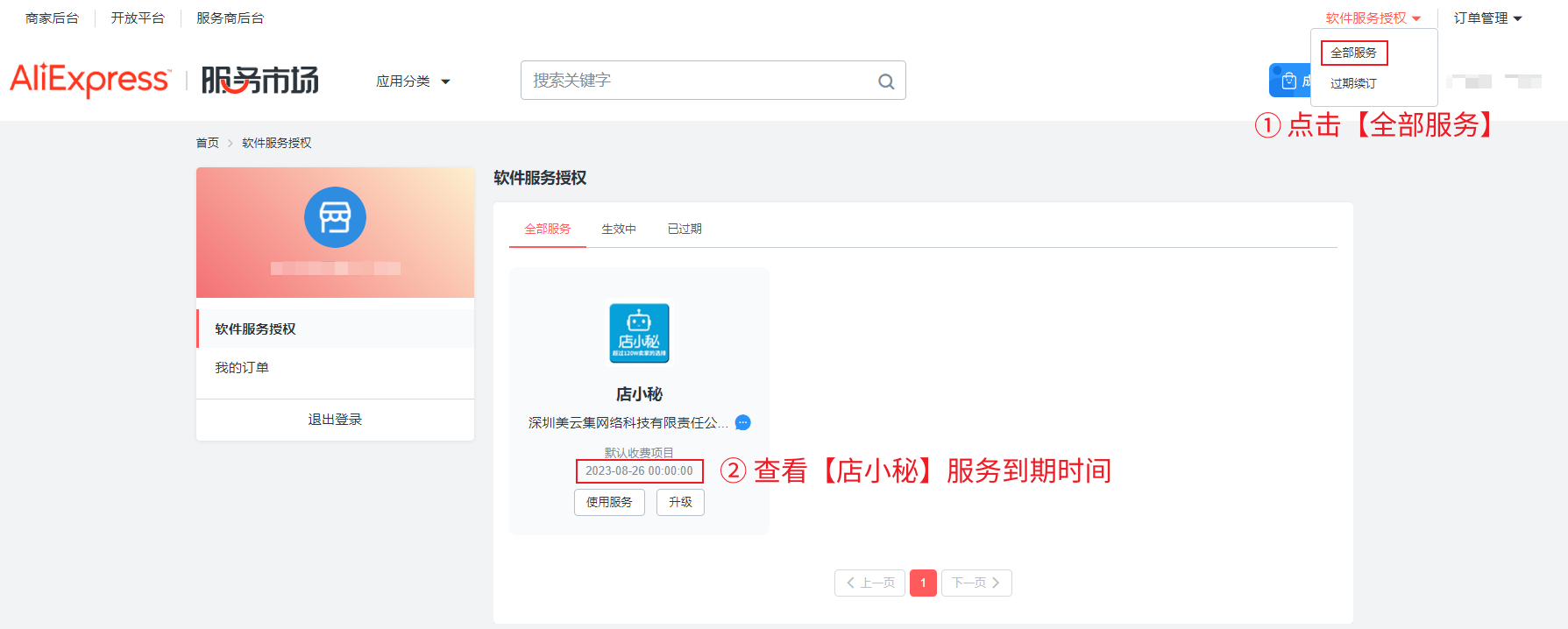Image resolution: width=1568 pixels, height=629 pixels.
Task: Open the 店小秘 app logo
Action: pyautogui.click(x=639, y=333)
